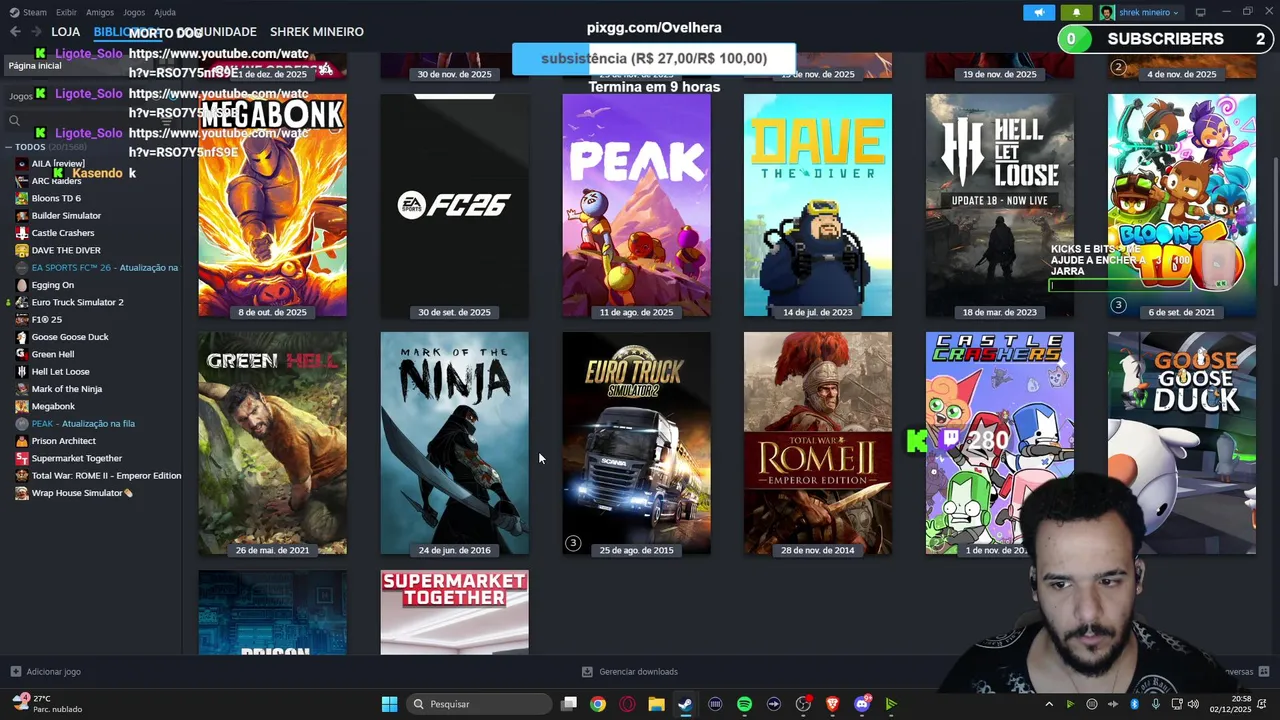Select Builder Simulator in the game list
Viewport: 1280px width, 720px height.
coord(66,216)
